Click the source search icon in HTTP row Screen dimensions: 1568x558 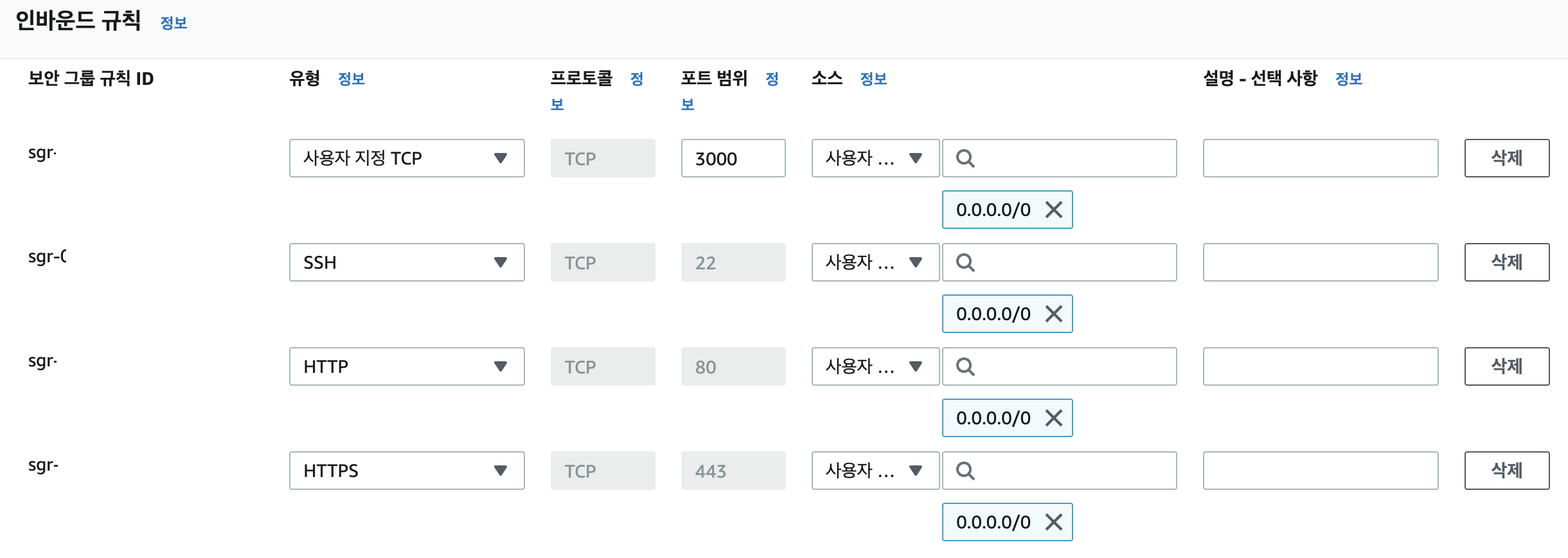click(x=965, y=366)
